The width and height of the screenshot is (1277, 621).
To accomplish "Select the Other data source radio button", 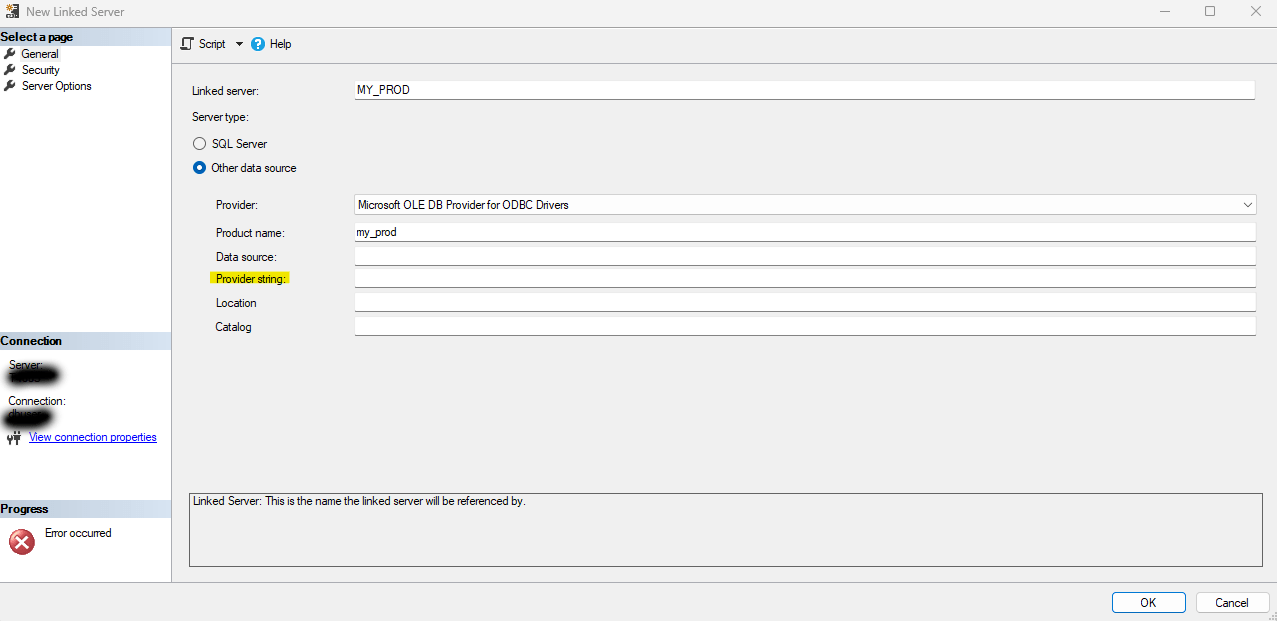I will (x=199, y=167).
